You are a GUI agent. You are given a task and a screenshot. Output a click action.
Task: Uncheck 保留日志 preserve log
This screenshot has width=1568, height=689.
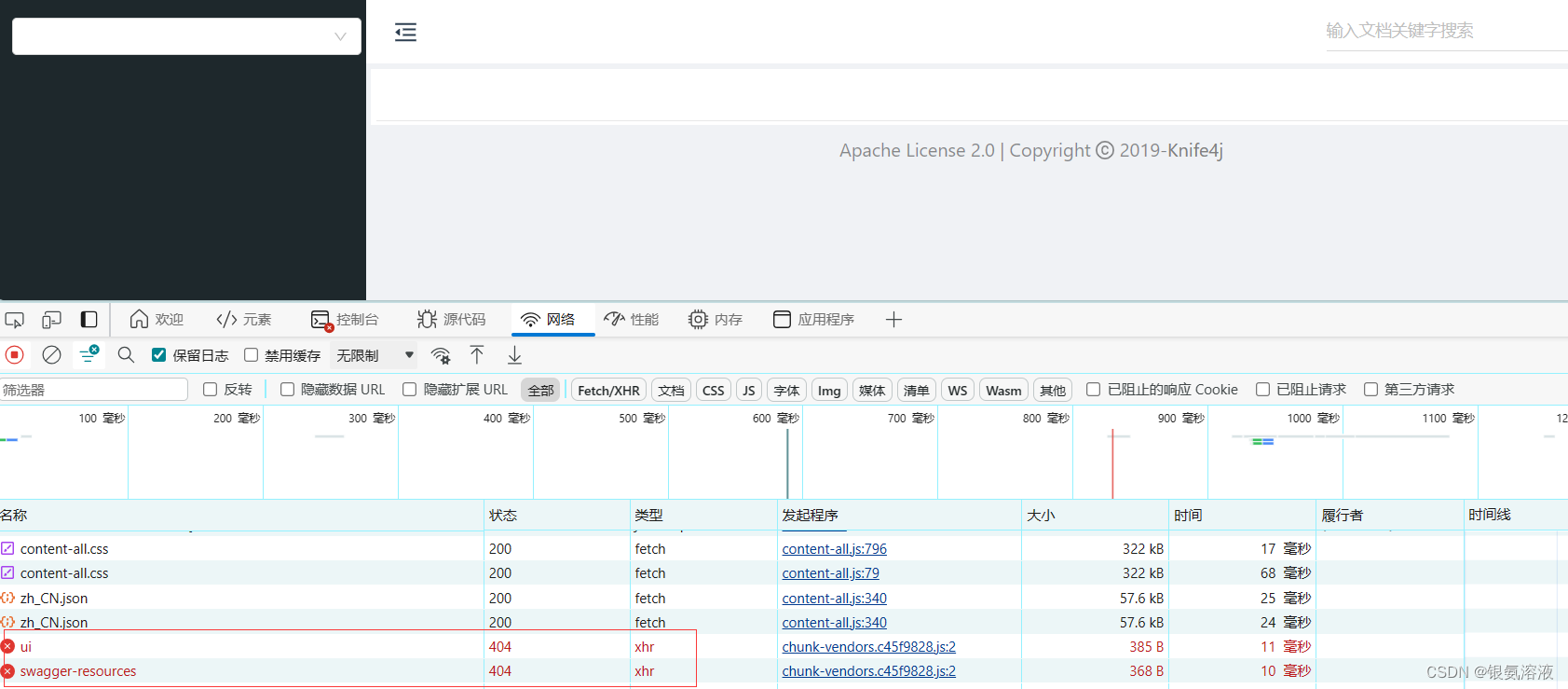[159, 355]
